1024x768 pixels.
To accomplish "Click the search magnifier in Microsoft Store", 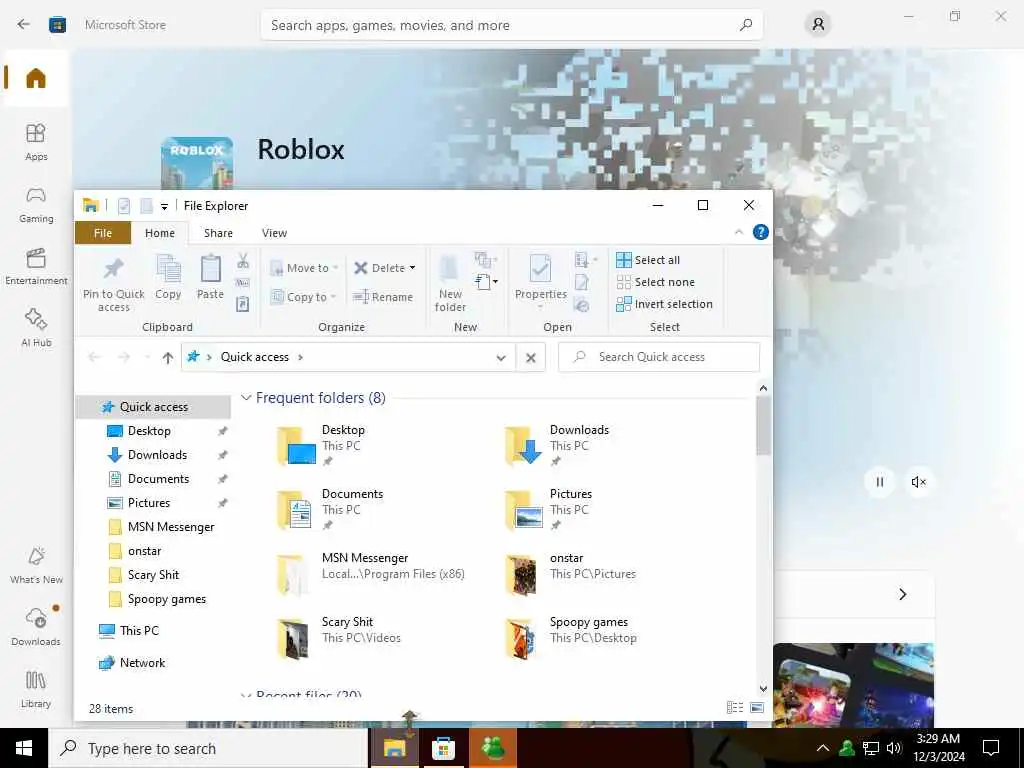I will 746,25.
